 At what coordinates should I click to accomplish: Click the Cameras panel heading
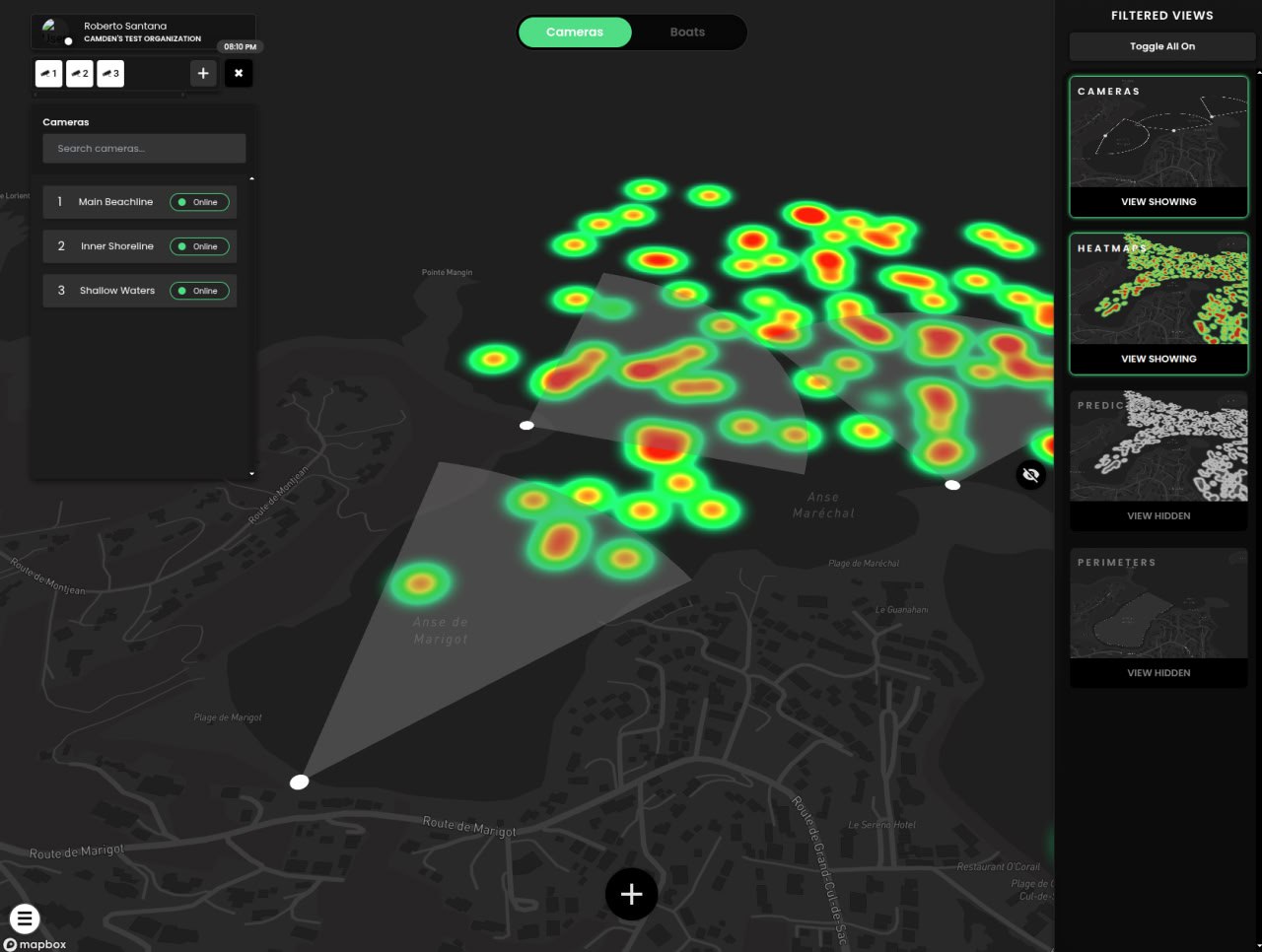(x=66, y=122)
